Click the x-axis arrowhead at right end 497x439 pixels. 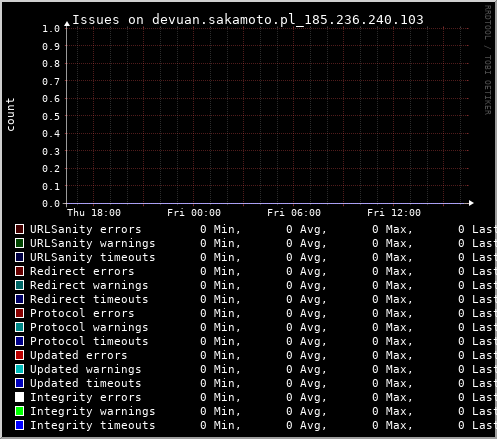coord(471,203)
